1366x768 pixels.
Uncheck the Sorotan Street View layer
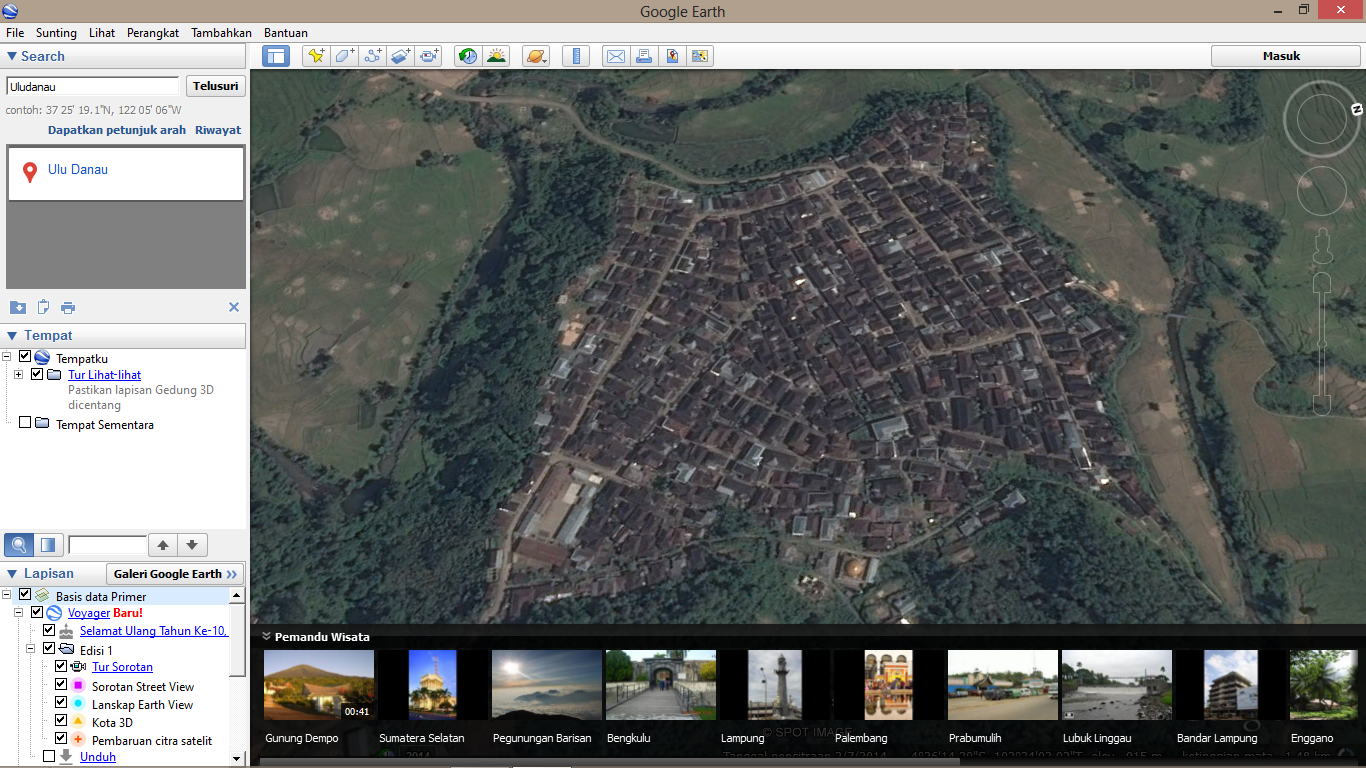point(61,685)
